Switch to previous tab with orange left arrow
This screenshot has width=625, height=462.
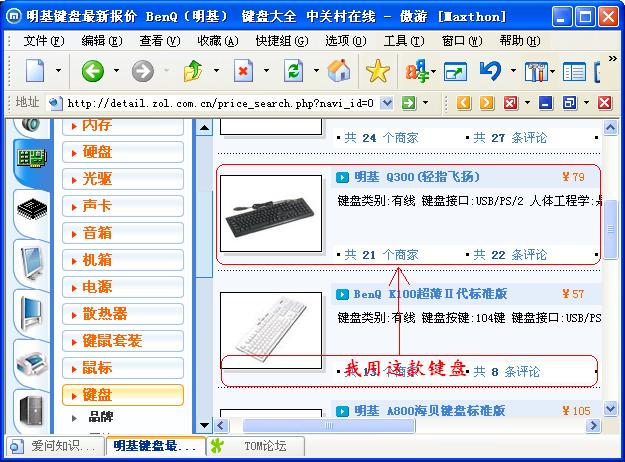click(x=463, y=103)
